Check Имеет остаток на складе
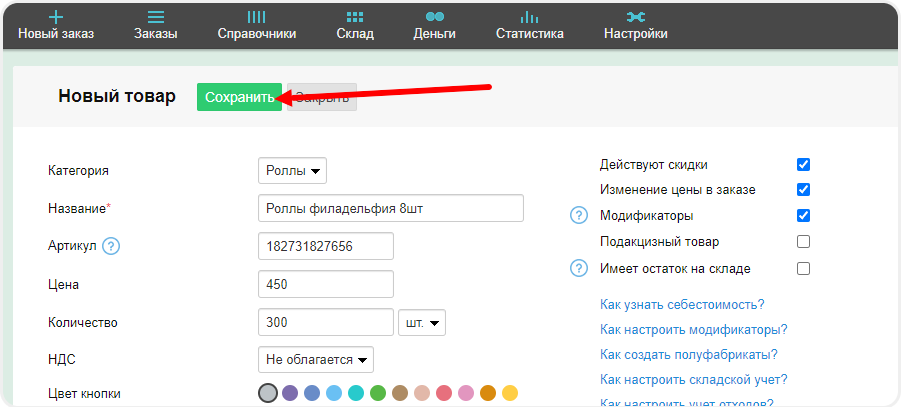The image size is (901, 407). (x=803, y=268)
